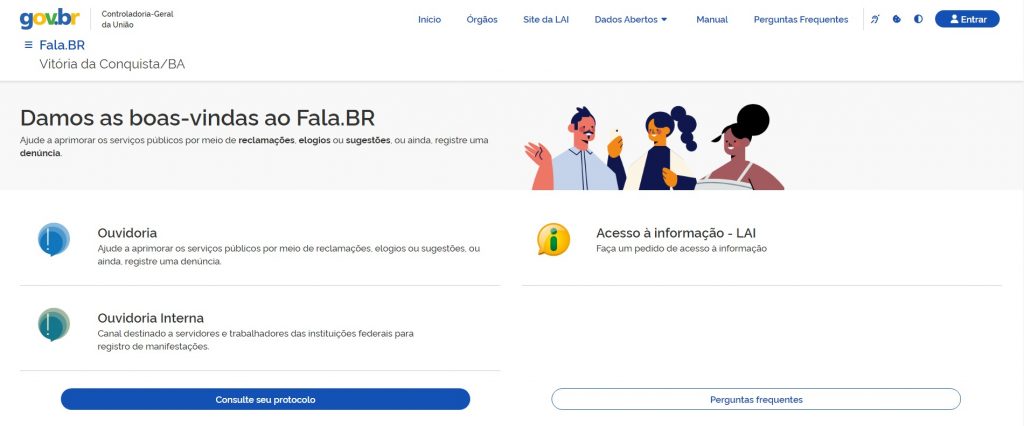Open Perguntas Frequentes in the top navigation
Viewport: 1024px width, 426px height.
801,20
